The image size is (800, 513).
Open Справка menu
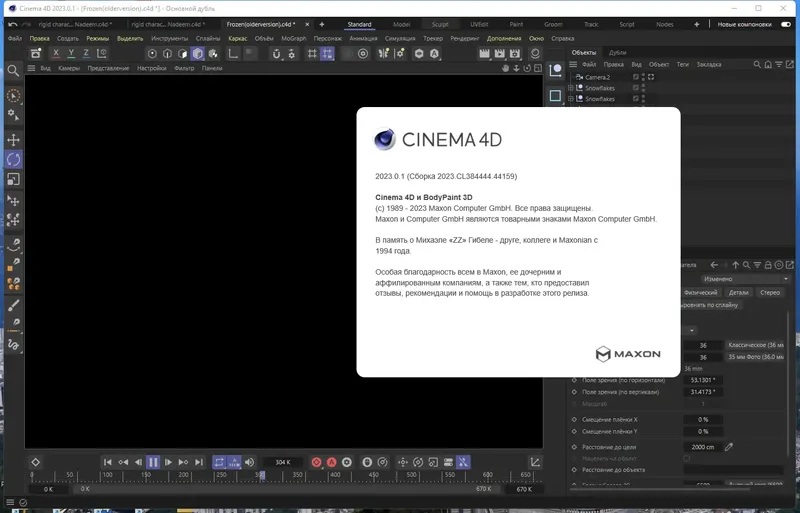pyautogui.click(x=563, y=38)
